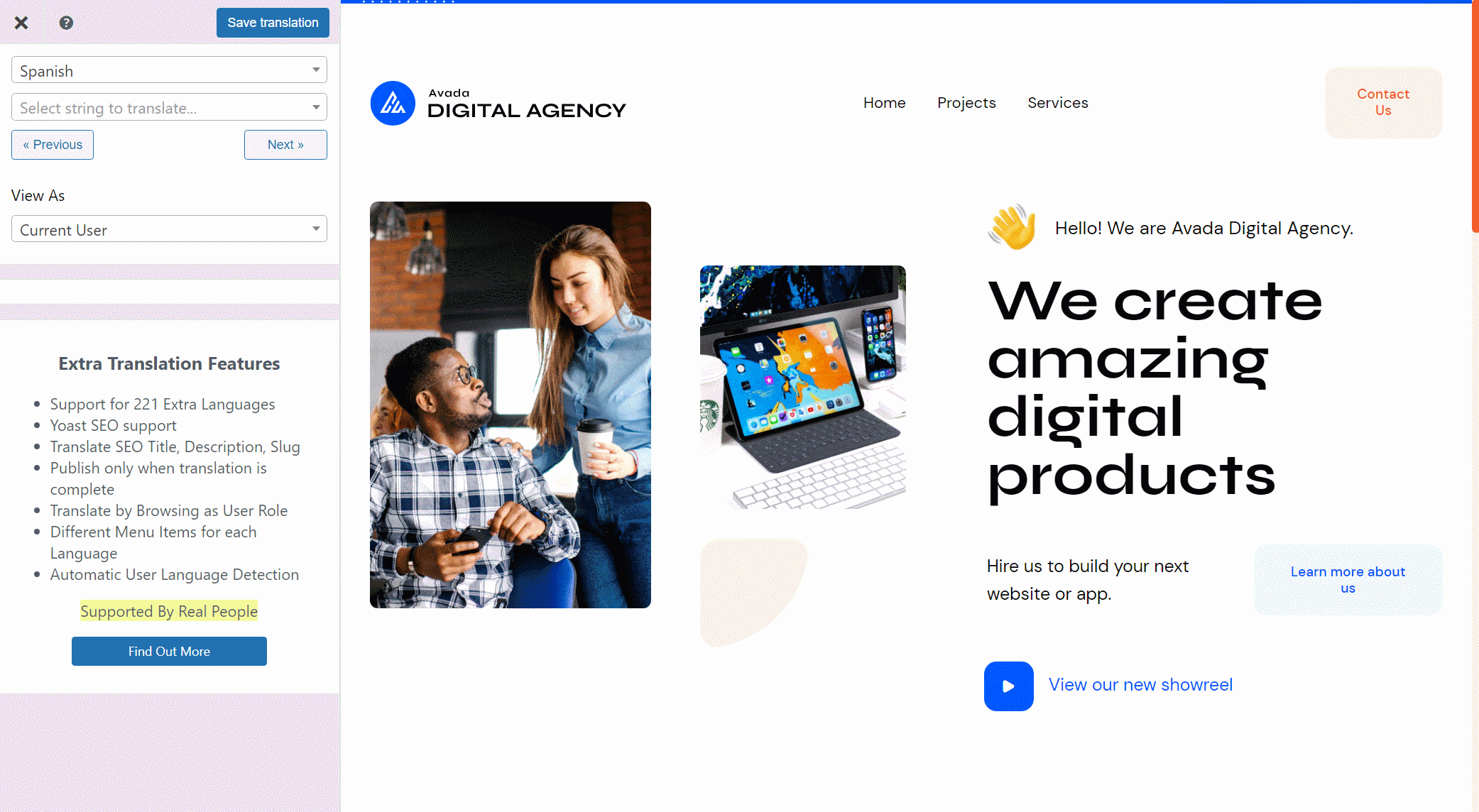The height and width of the screenshot is (812, 1479).
Task: Click the close X icon
Action: 22,22
